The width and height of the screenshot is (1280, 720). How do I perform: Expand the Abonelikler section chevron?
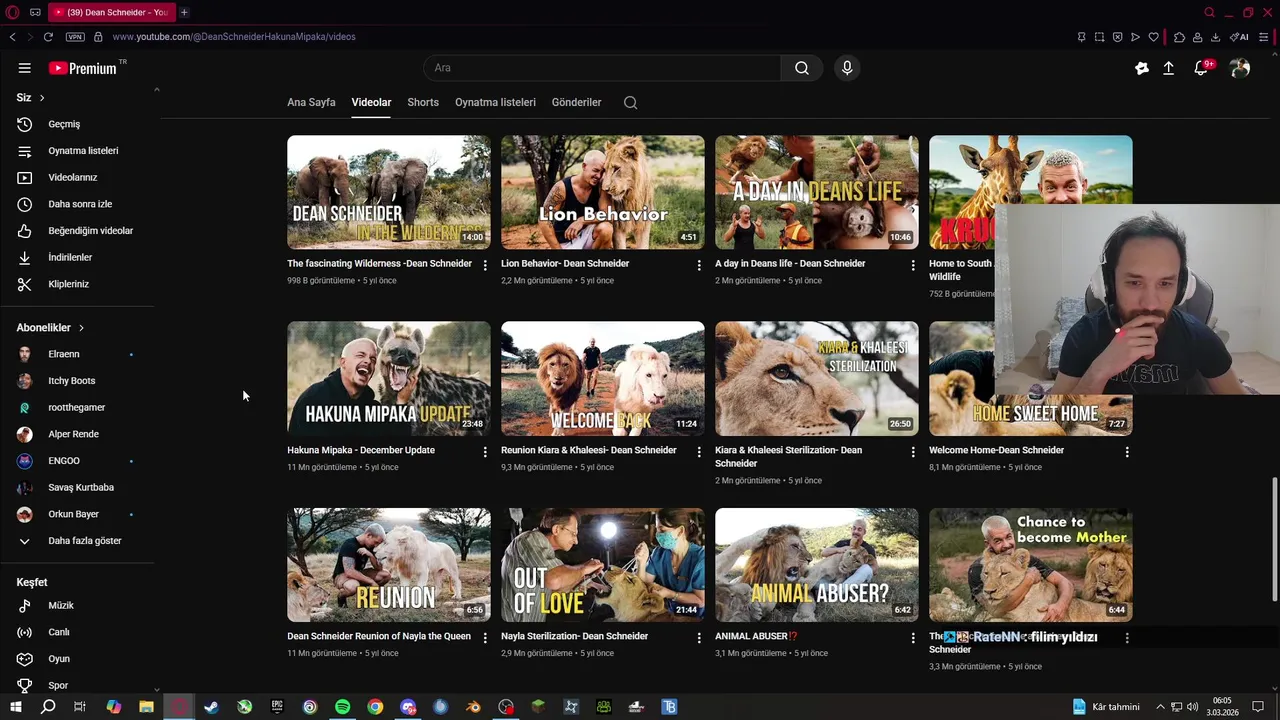[x=81, y=328]
